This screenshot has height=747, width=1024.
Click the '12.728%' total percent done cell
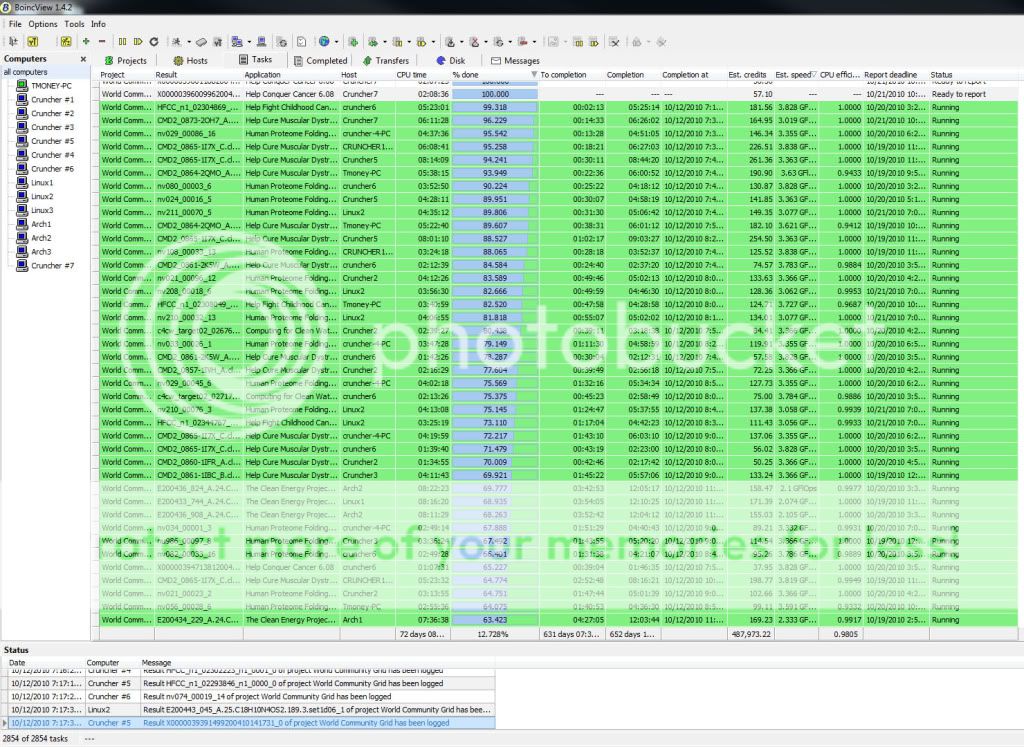pos(493,634)
